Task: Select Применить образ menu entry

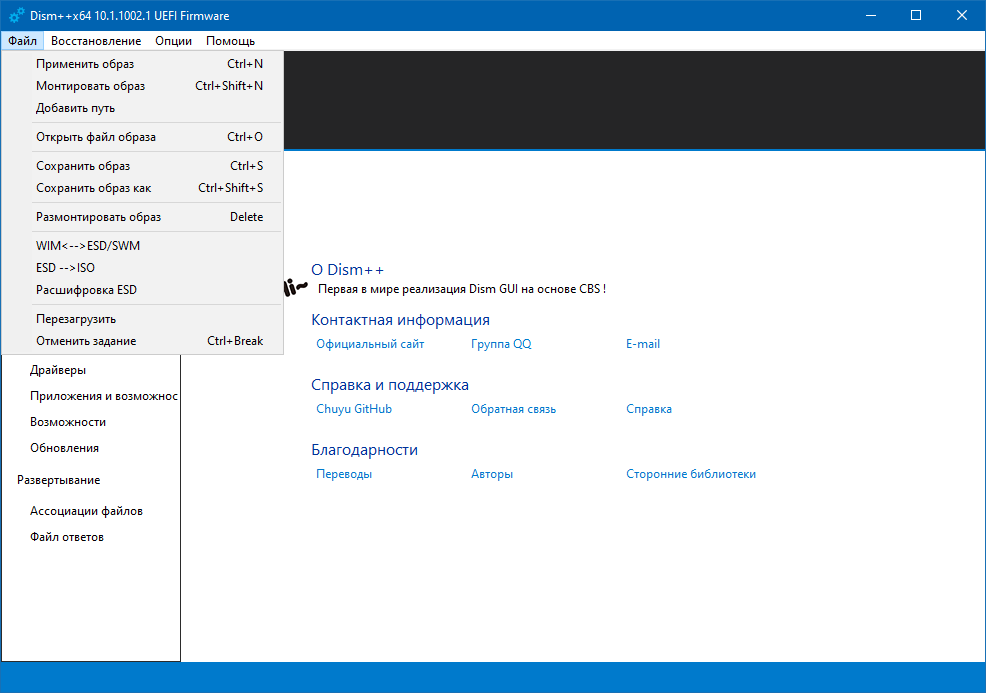Action: (85, 64)
